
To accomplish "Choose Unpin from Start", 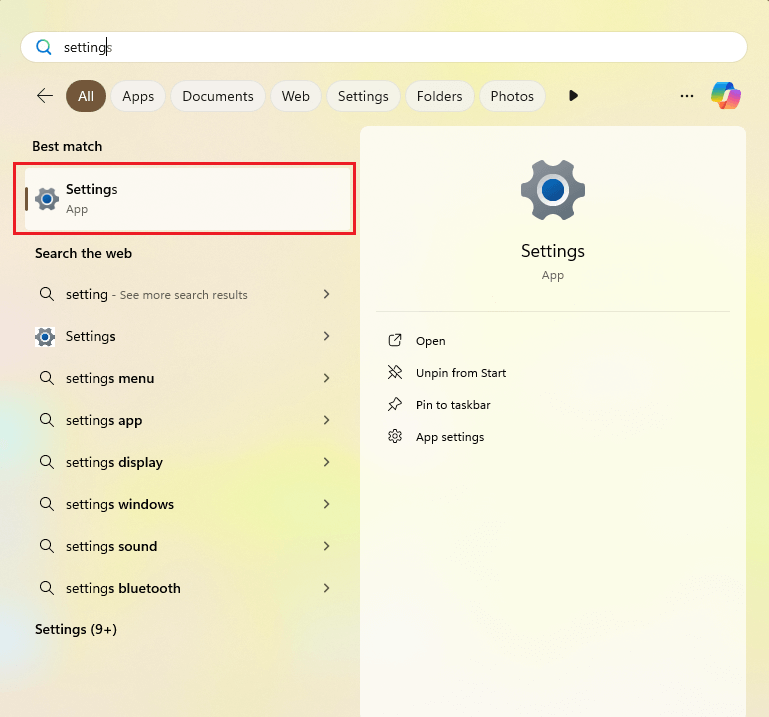I will point(461,373).
